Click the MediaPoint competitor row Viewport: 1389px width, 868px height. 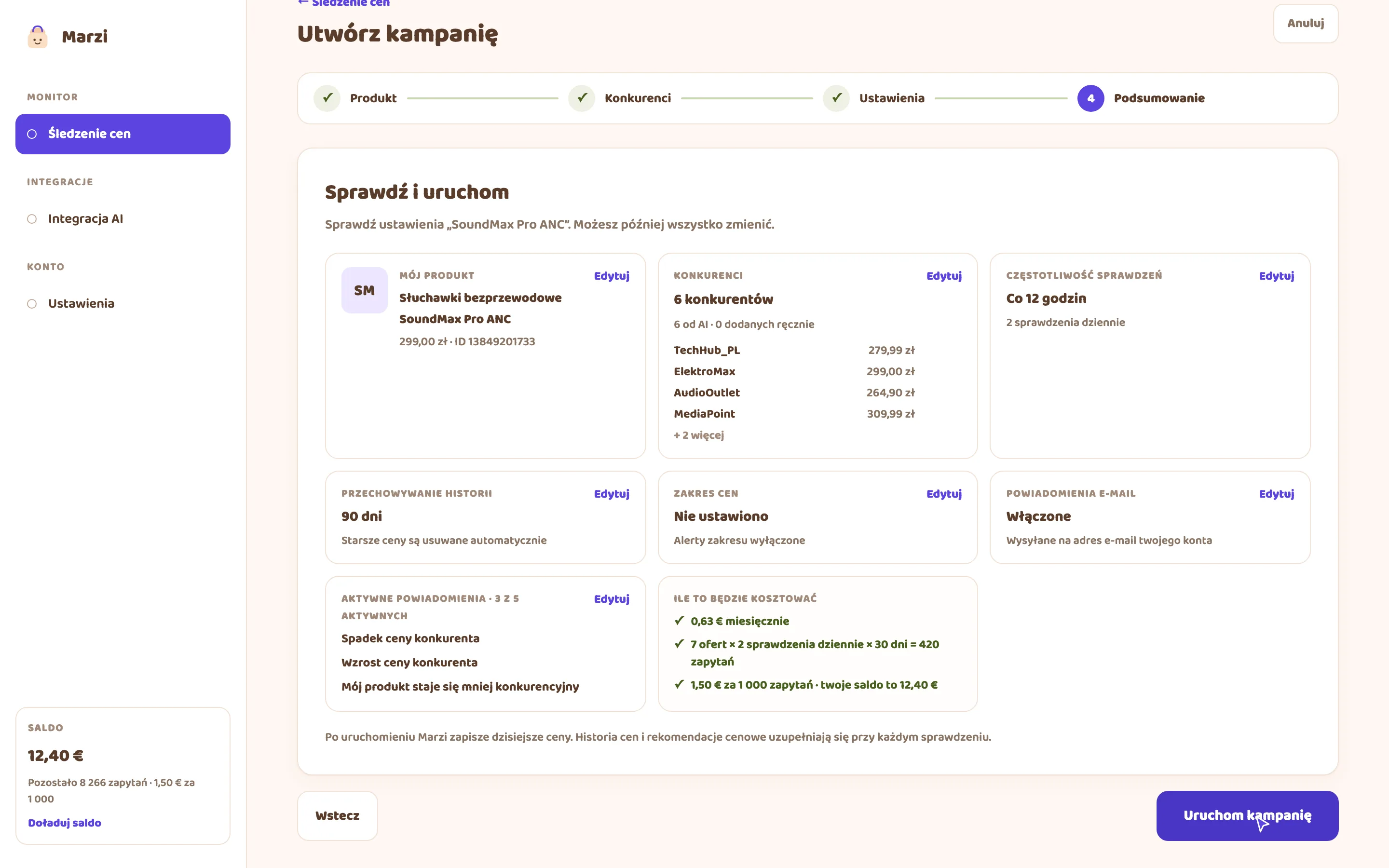(794, 414)
